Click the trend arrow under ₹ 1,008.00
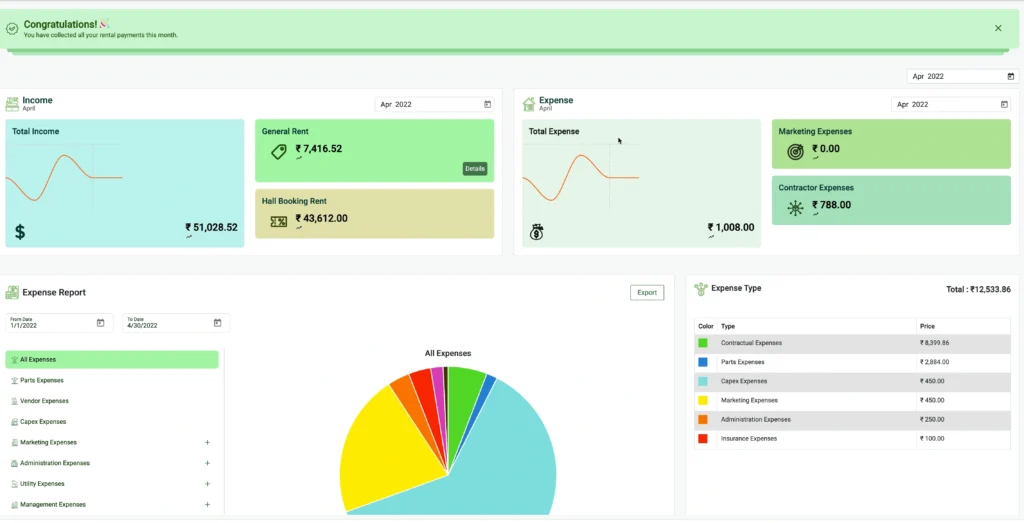 tap(711, 237)
